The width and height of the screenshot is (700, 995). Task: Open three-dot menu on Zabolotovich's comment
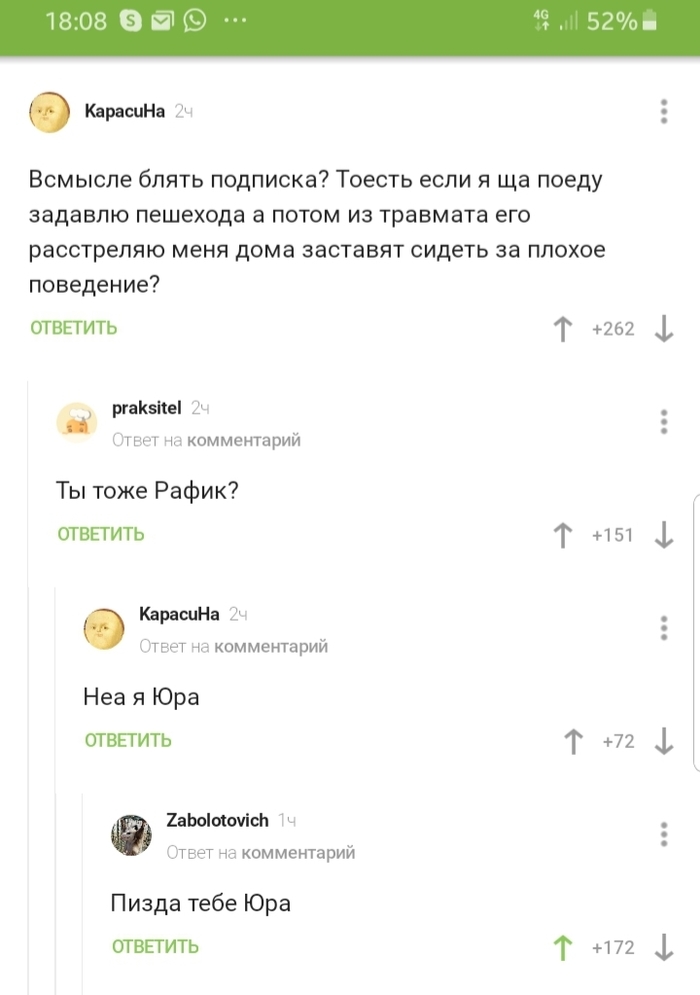tap(664, 834)
